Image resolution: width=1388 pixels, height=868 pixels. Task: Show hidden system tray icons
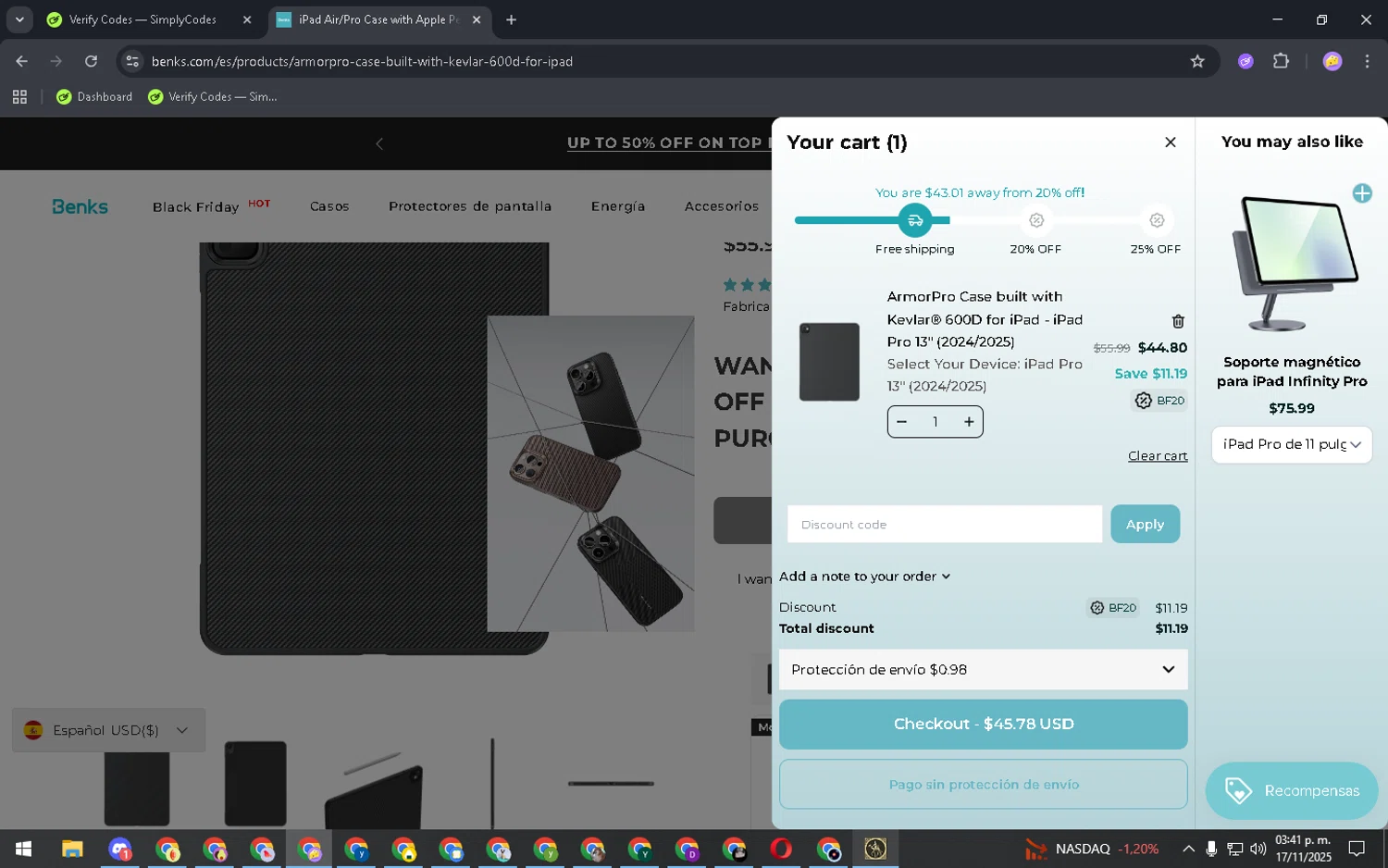pyautogui.click(x=1188, y=849)
